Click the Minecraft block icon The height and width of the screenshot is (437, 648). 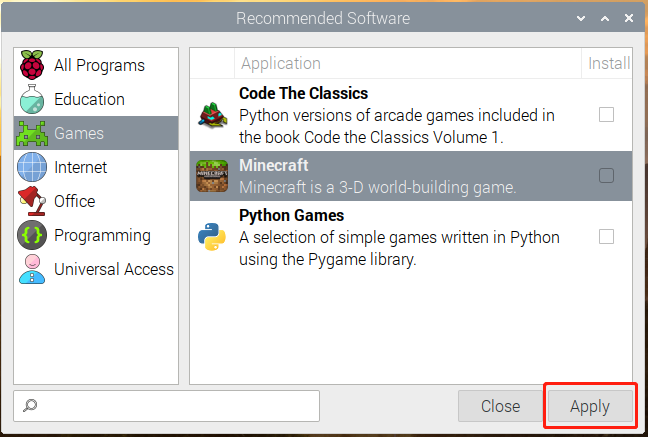click(212, 176)
